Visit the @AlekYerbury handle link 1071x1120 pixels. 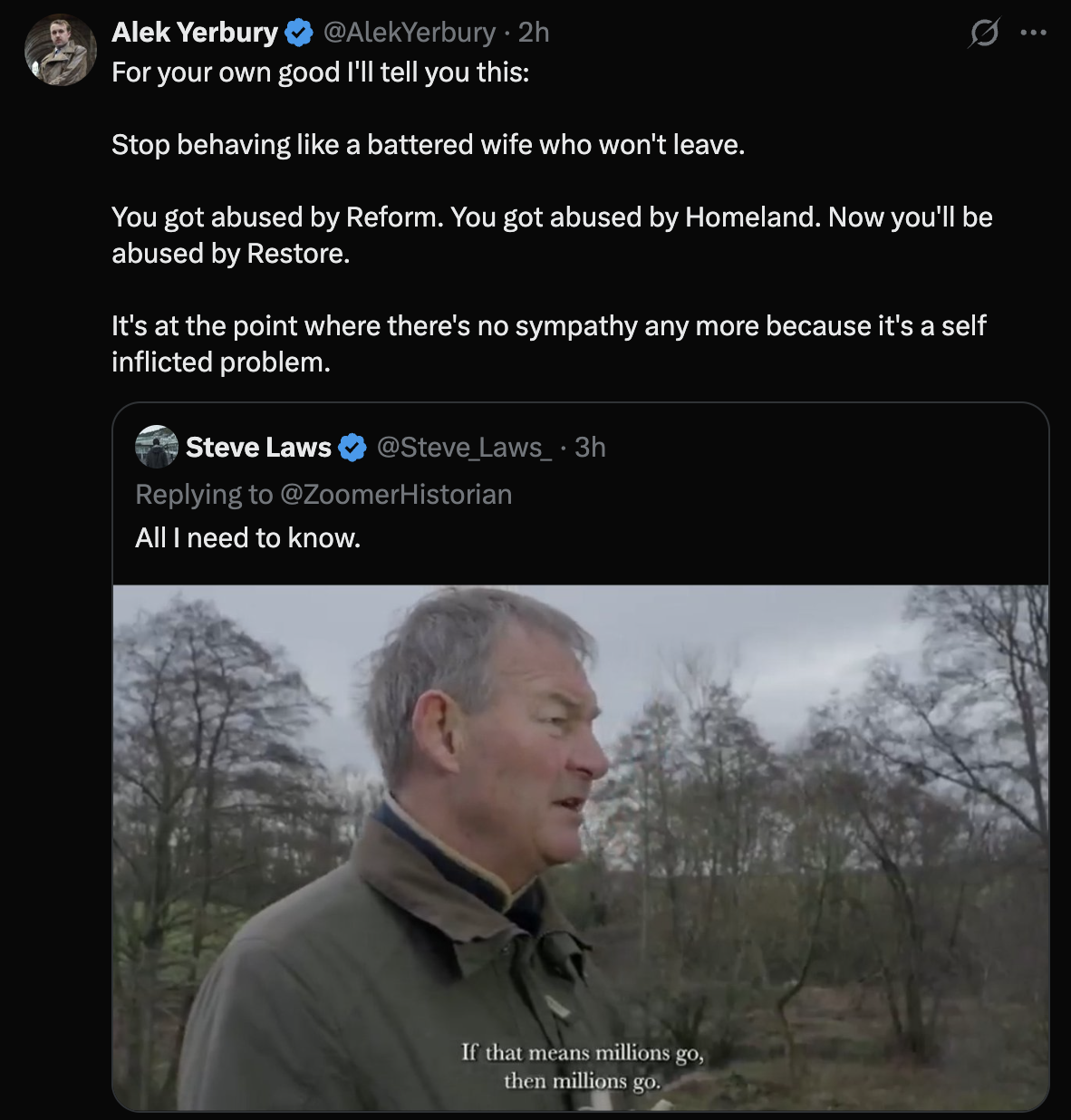click(x=409, y=33)
